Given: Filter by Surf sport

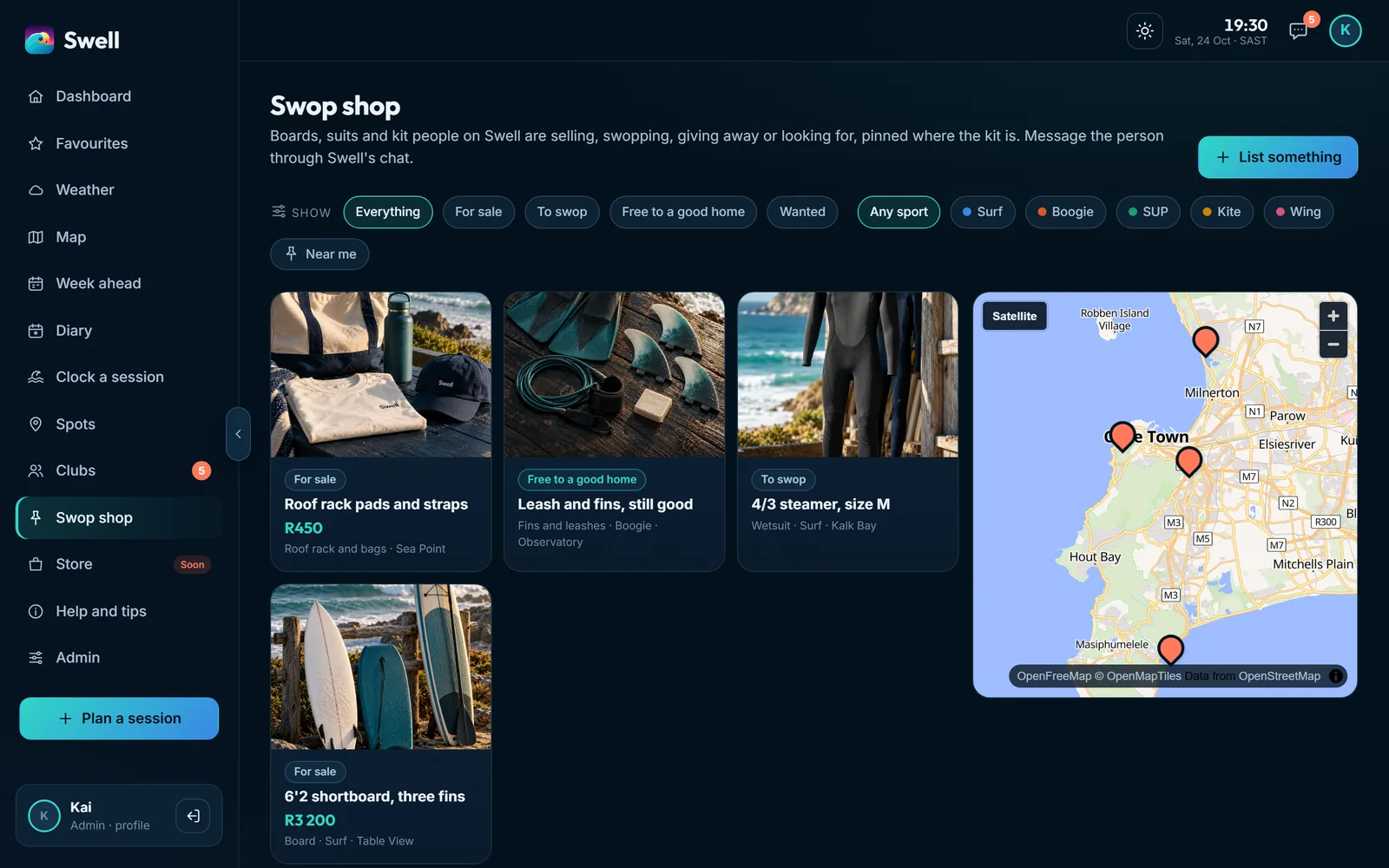Looking at the screenshot, I should [x=982, y=212].
